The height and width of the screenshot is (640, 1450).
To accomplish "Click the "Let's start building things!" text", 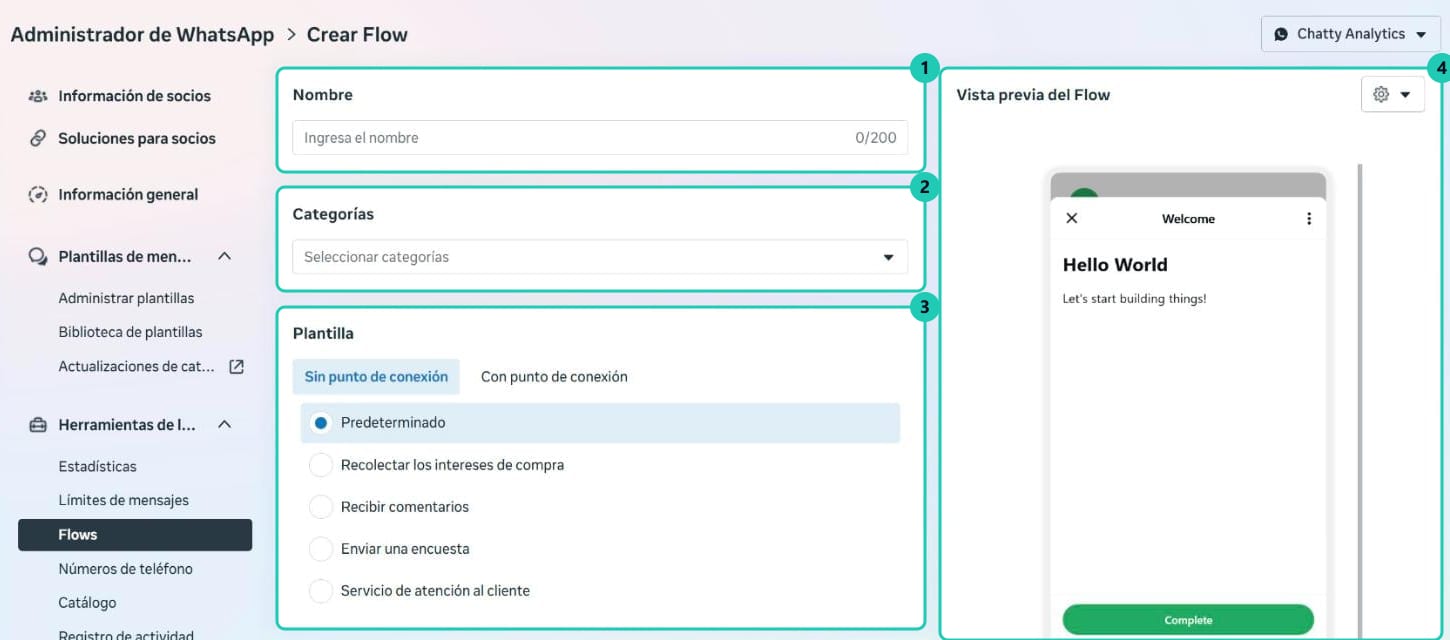I will (1134, 298).
